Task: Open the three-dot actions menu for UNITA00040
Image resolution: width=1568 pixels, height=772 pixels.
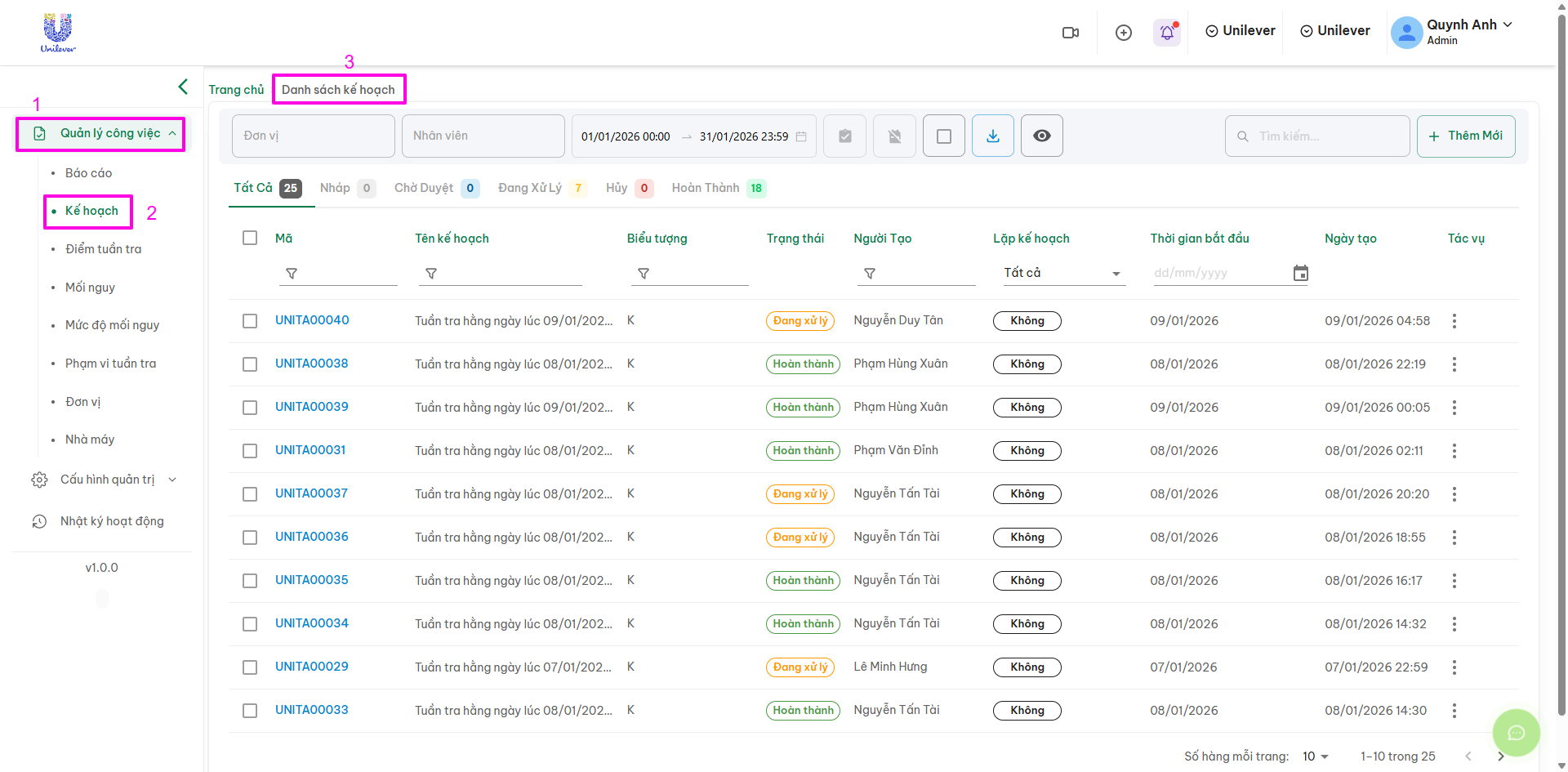Action: tap(1454, 321)
